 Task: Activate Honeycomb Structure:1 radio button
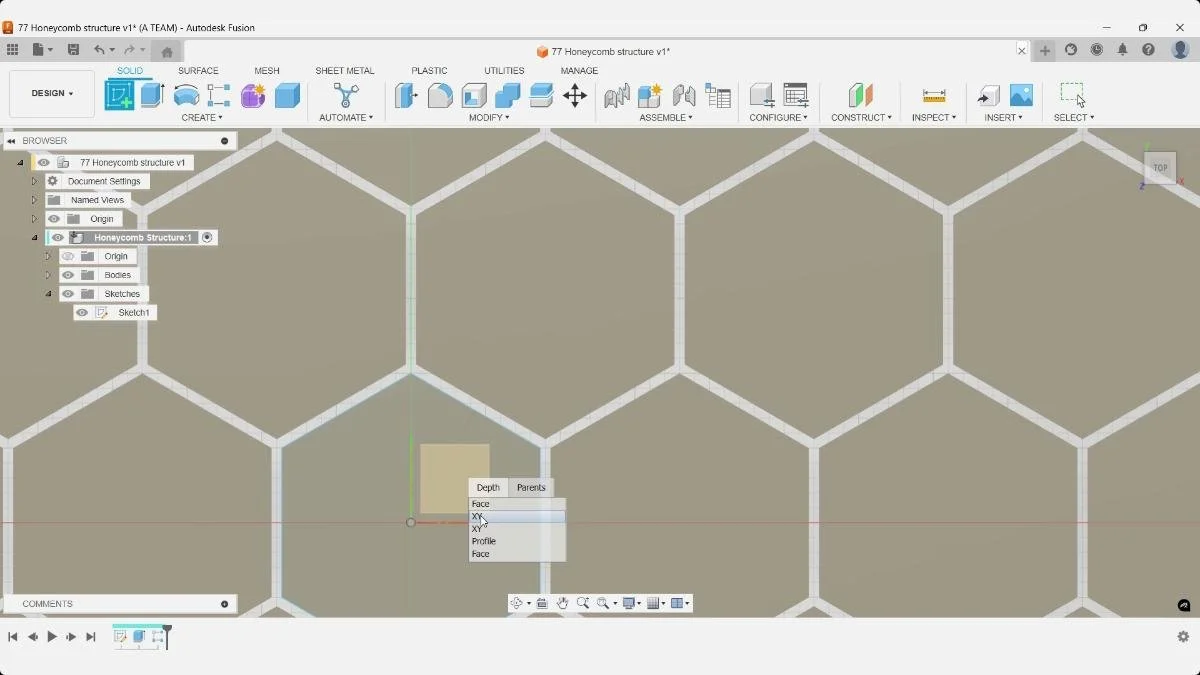coord(207,238)
